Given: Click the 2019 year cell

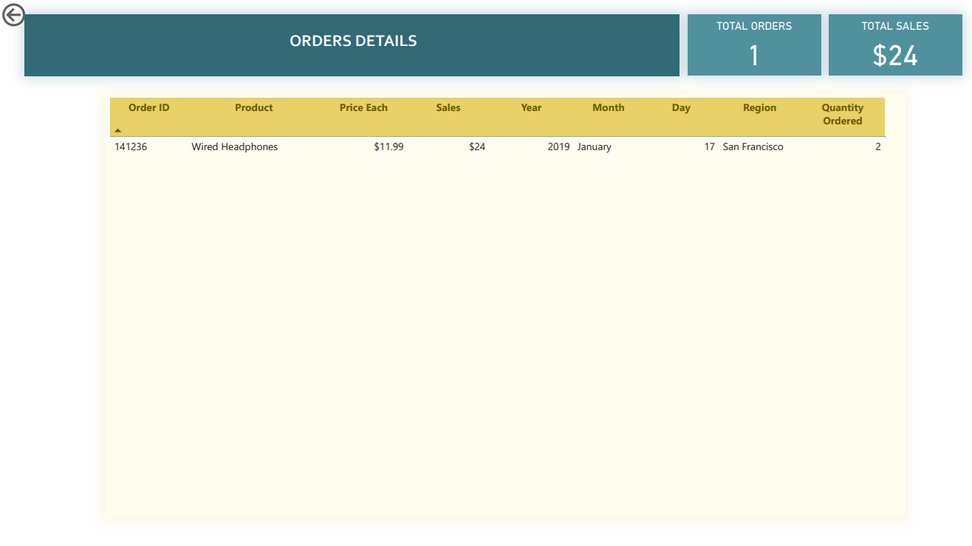Looking at the screenshot, I should click(559, 147).
